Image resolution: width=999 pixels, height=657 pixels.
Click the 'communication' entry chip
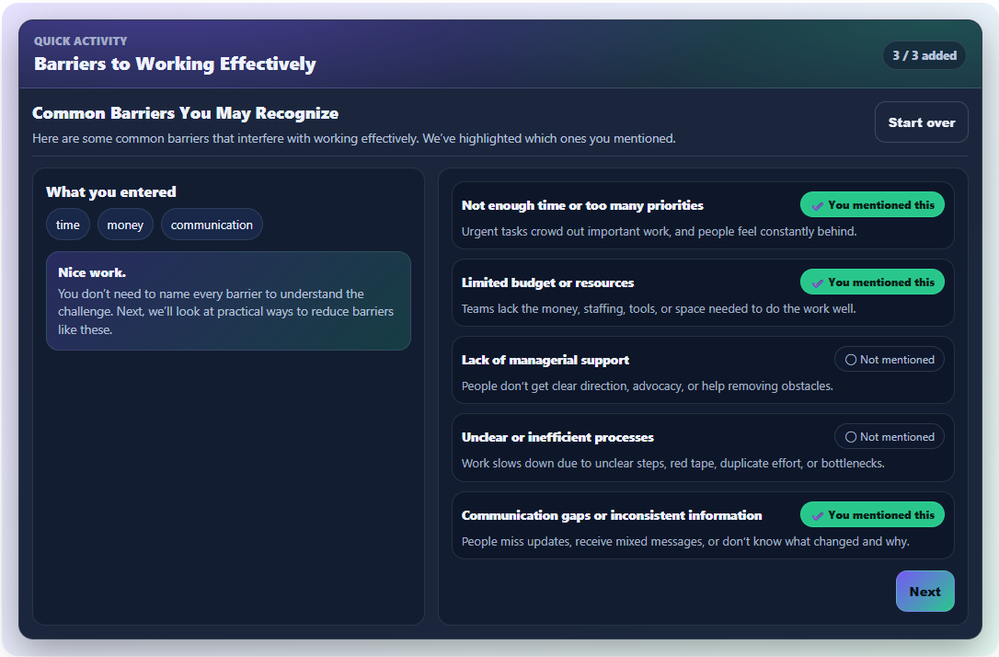211,225
